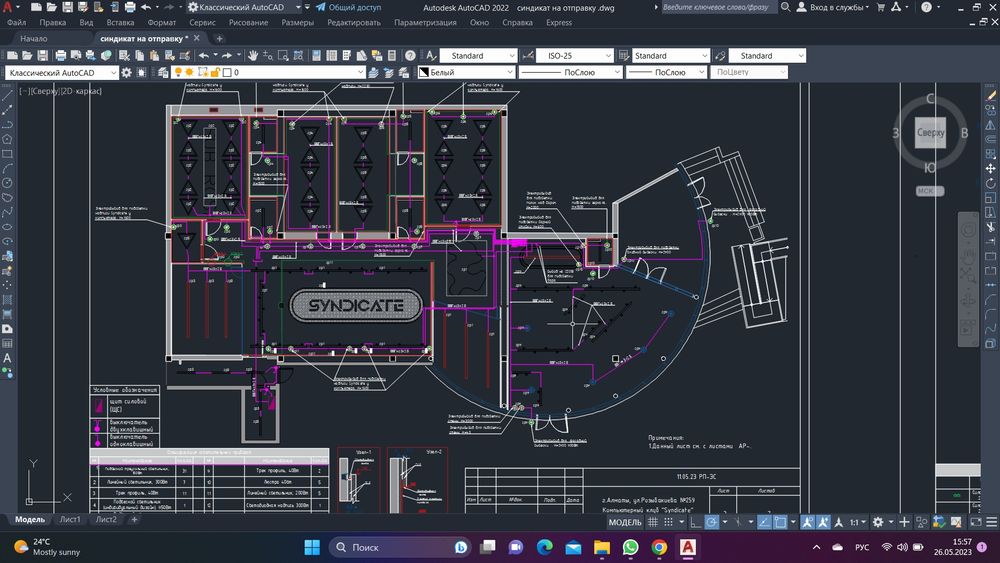Click the Undo arrow in standard toolbar
1000x563 pixels.
coord(204,55)
